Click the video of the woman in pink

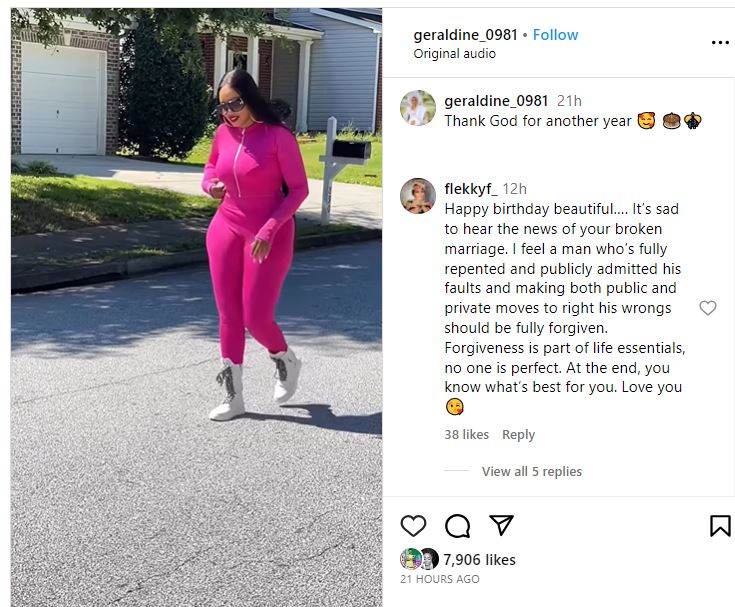click(x=196, y=307)
